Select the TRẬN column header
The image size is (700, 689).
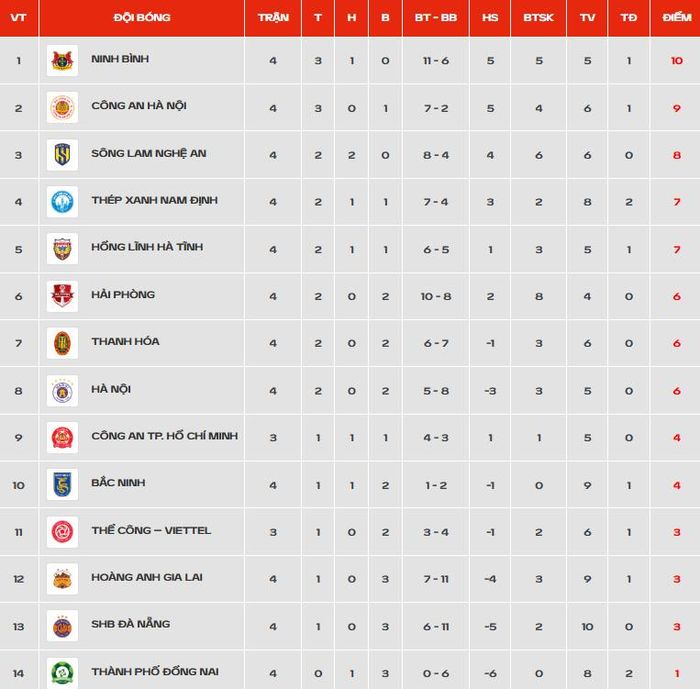pyautogui.click(x=273, y=17)
